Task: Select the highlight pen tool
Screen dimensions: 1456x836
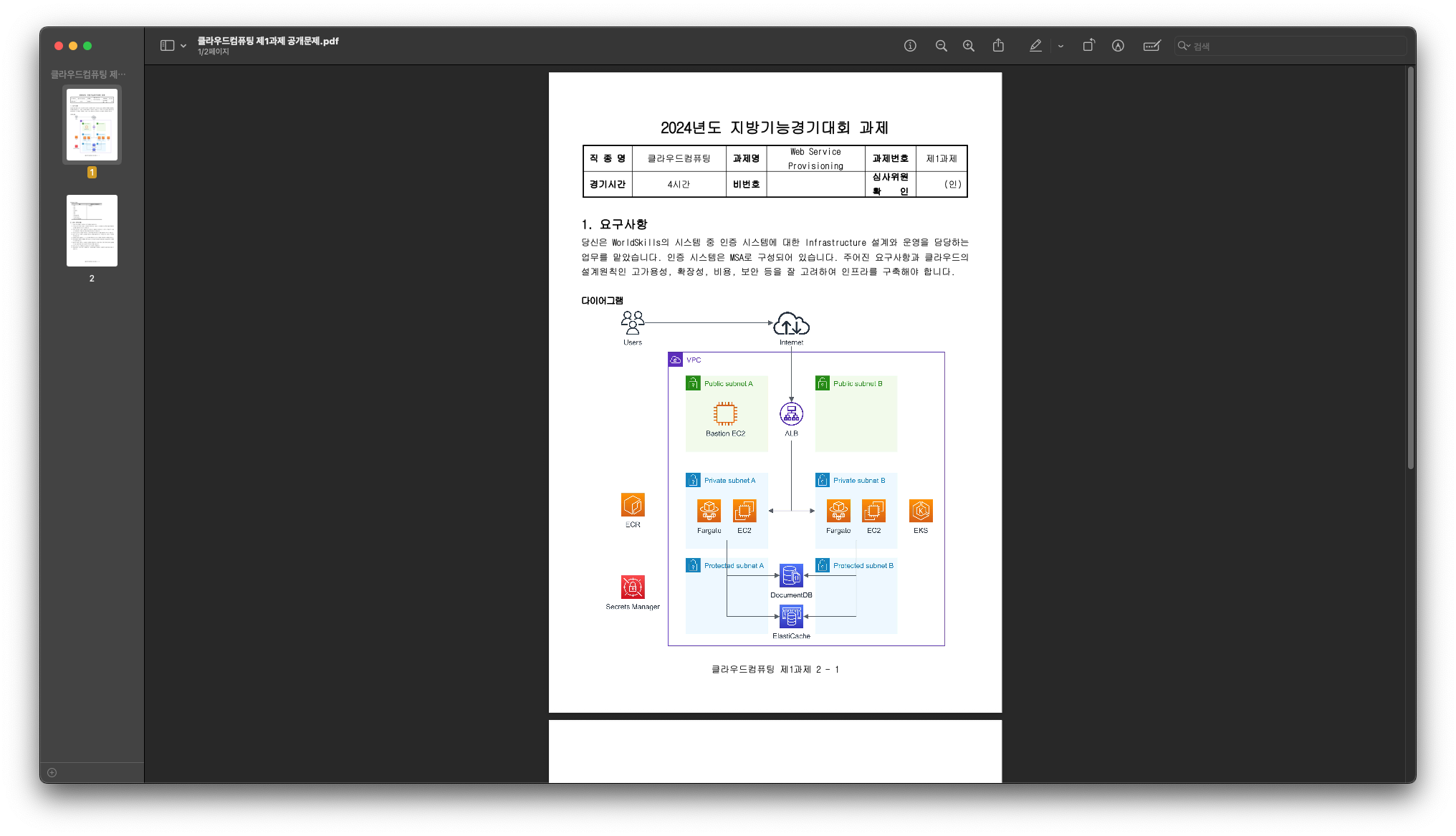Action: tap(1035, 46)
